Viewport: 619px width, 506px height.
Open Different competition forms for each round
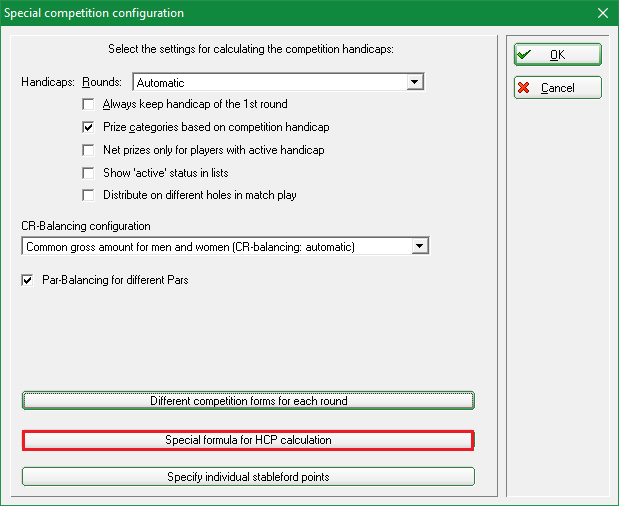click(x=248, y=401)
